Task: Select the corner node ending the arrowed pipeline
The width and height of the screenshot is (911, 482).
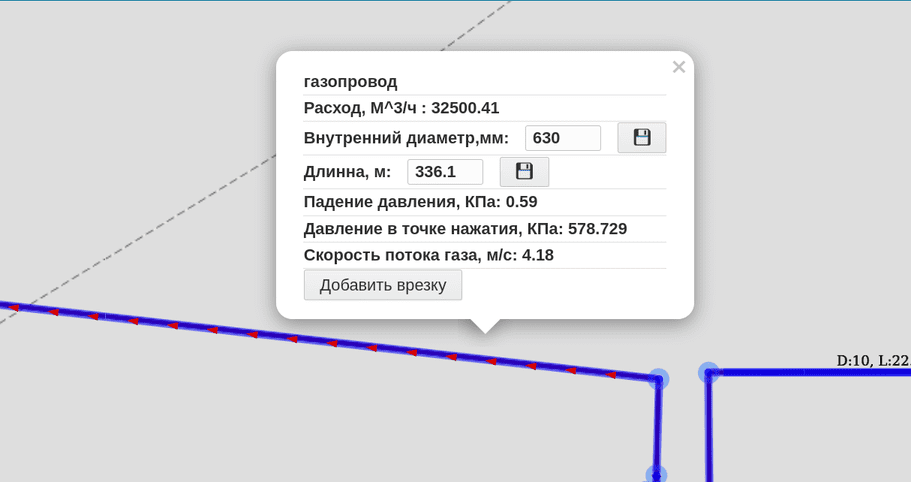Action: (658, 379)
